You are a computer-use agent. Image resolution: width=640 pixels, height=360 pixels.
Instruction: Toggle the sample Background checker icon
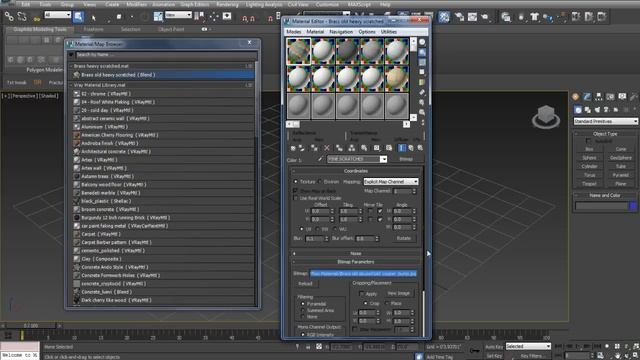coord(422,62)
